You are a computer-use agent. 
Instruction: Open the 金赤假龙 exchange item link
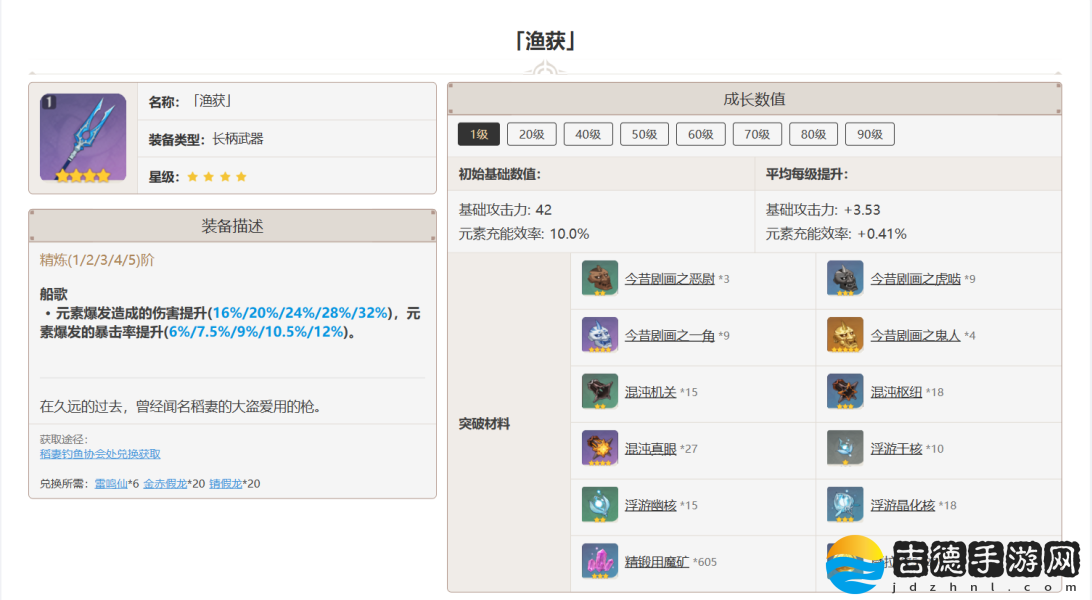coord(164,484)
